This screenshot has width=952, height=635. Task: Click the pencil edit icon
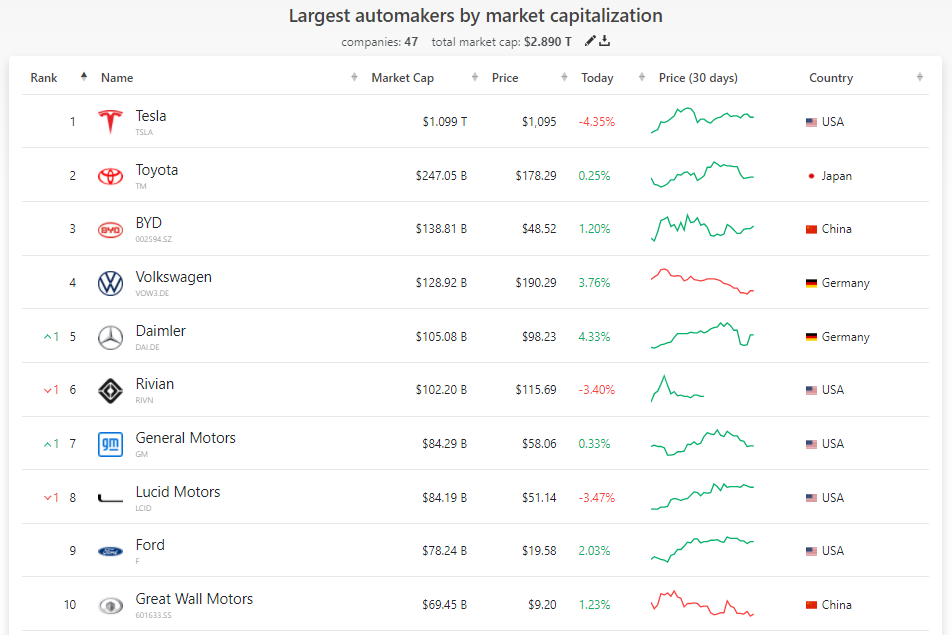coord(590,41)
